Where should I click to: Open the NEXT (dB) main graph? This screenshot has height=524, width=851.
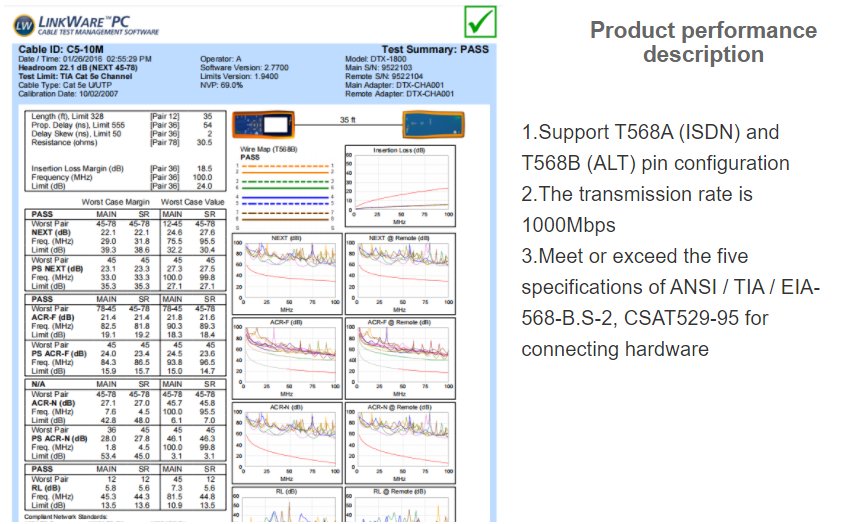(287, 274)
